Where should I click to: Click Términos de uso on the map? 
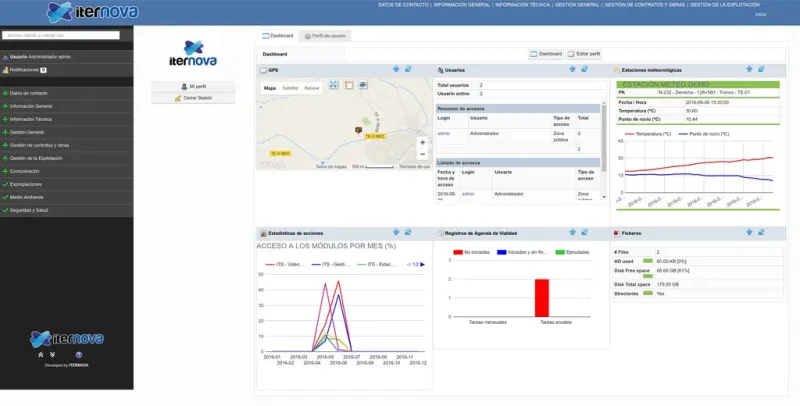414,167
